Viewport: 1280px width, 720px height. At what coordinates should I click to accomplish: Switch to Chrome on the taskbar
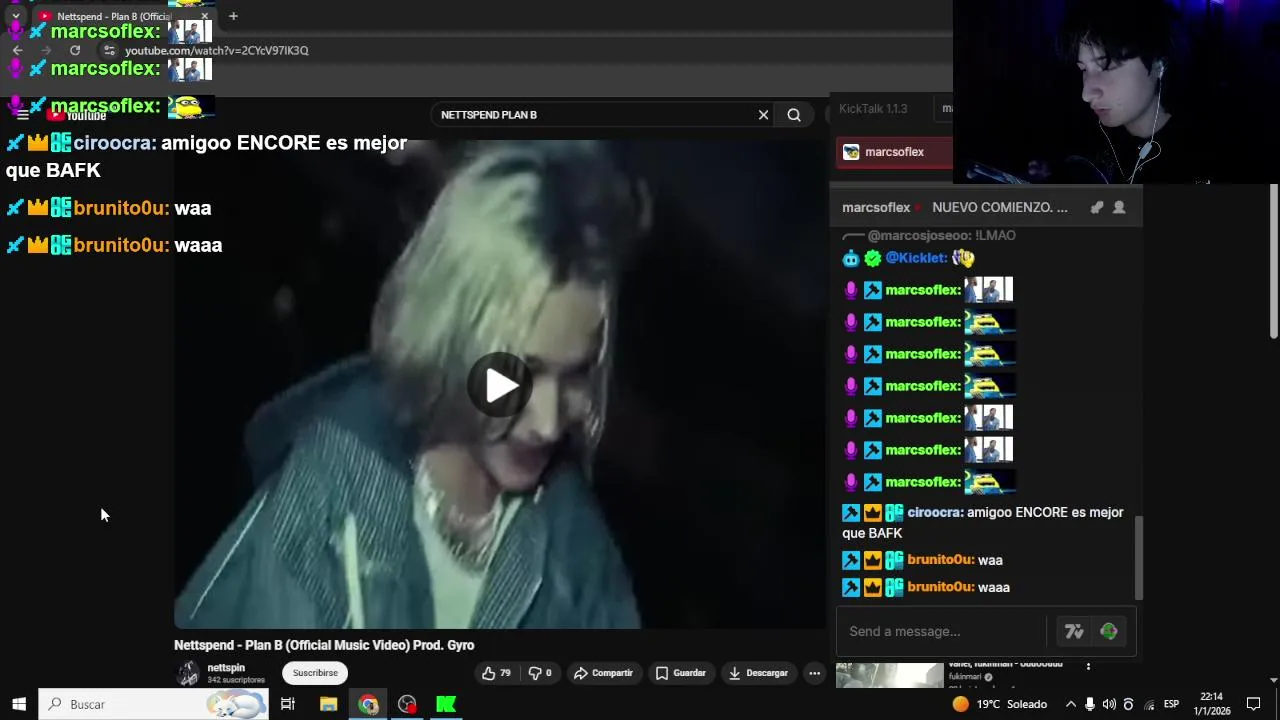(368, 704)
